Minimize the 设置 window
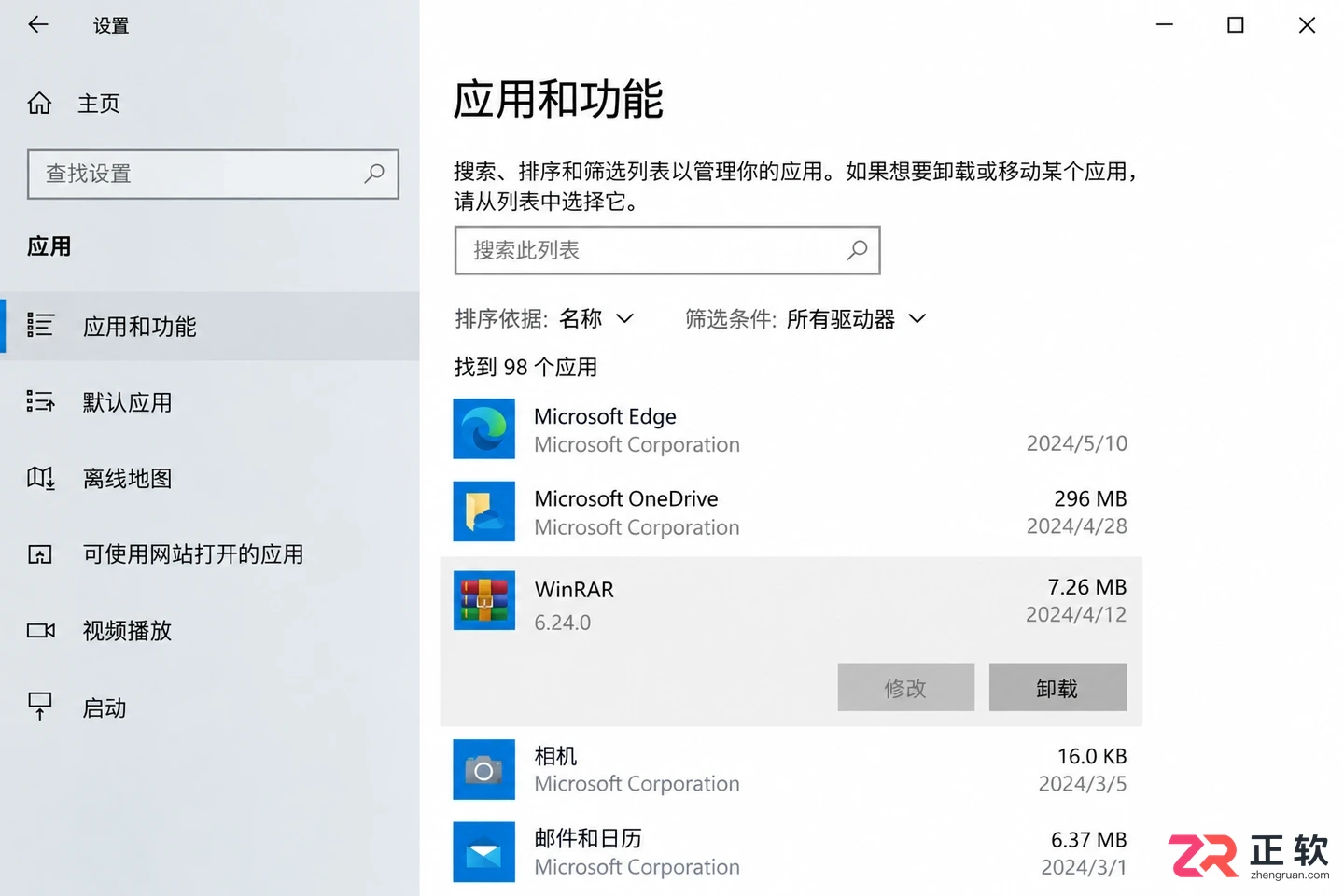The width and height of the screenshot is (1344, 896). (1164, 25)
